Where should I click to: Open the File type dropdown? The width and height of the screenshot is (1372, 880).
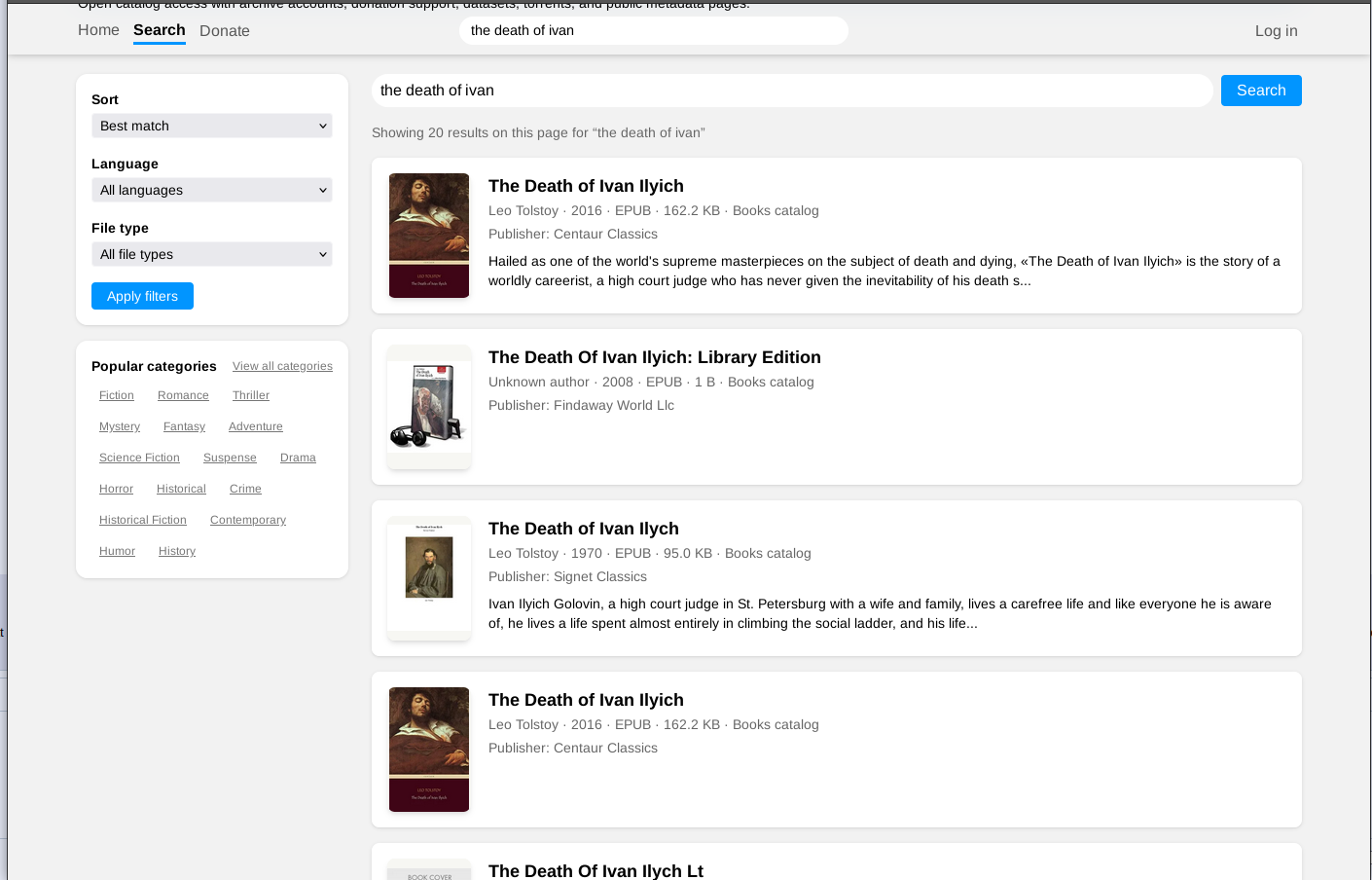coord(212,254)
